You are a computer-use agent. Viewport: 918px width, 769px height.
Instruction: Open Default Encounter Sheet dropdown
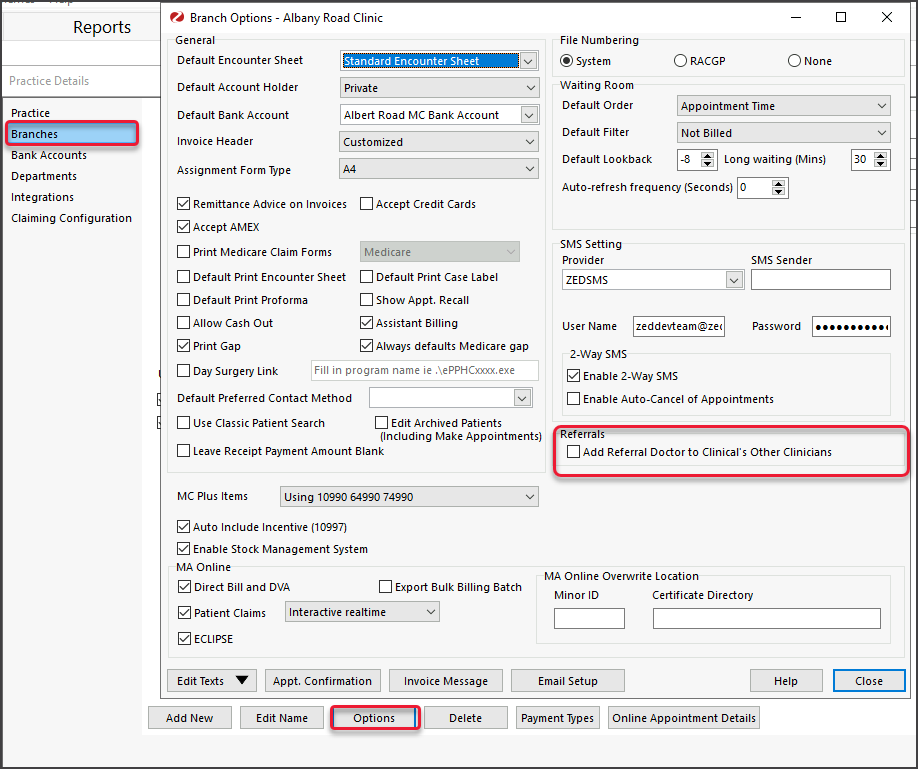point(528,61)
